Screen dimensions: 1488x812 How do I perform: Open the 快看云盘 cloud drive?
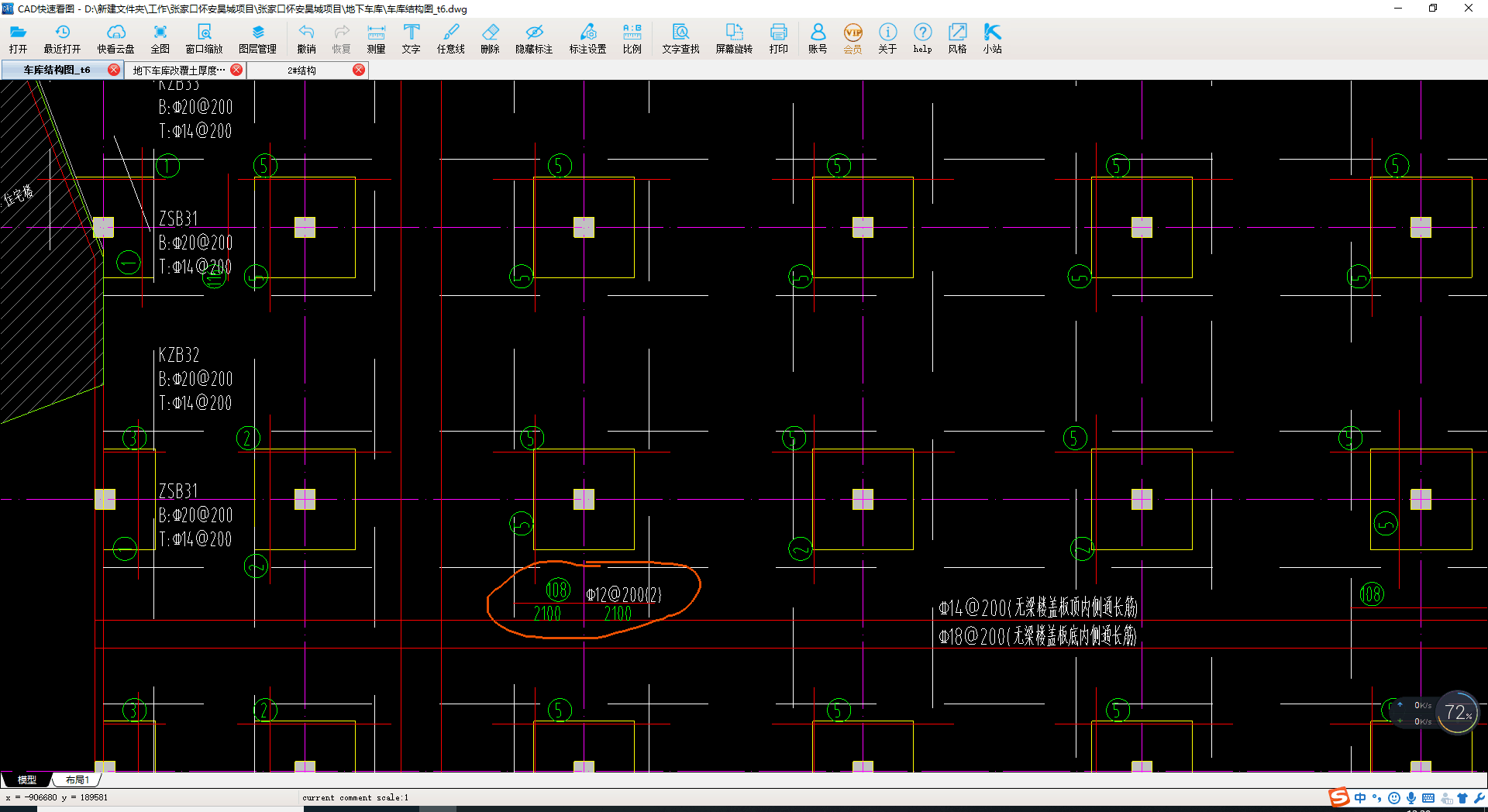115,39
